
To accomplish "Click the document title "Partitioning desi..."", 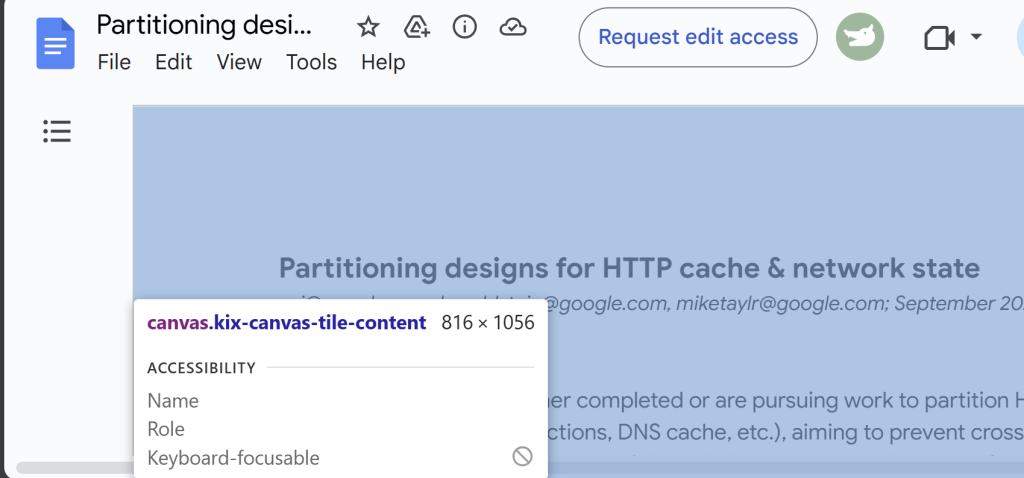I will 204,25.
